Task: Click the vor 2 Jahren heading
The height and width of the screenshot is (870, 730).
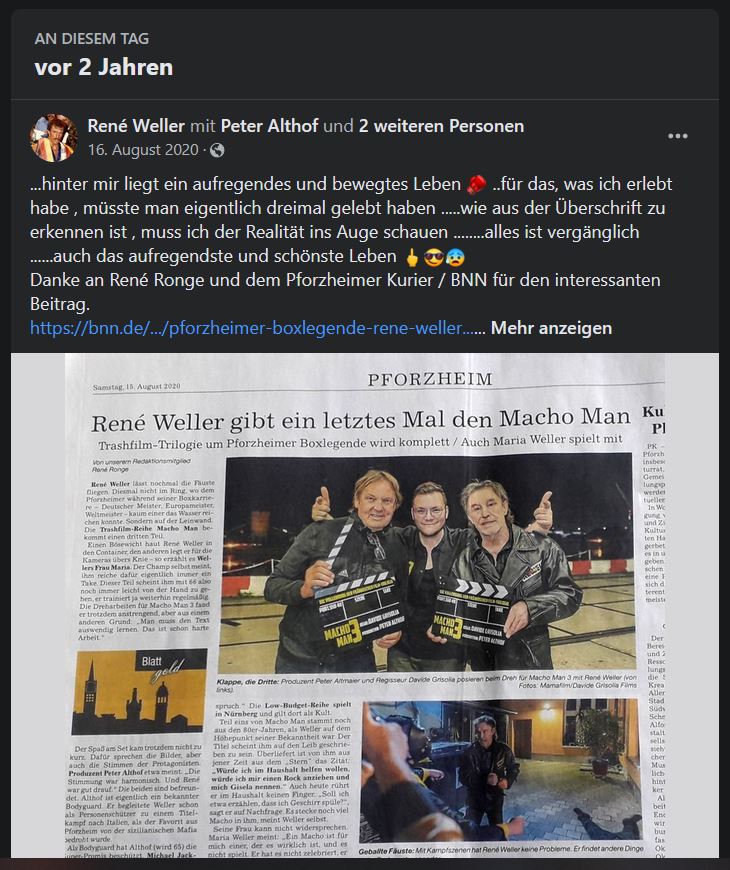Action: (x=104, y=67)
